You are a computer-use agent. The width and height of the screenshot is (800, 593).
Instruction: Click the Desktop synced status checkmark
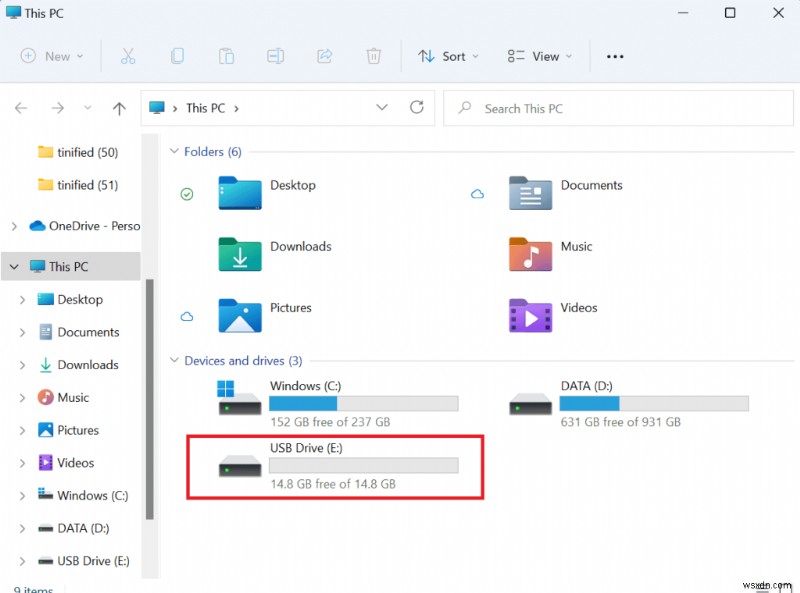click(x=187, y=194)
